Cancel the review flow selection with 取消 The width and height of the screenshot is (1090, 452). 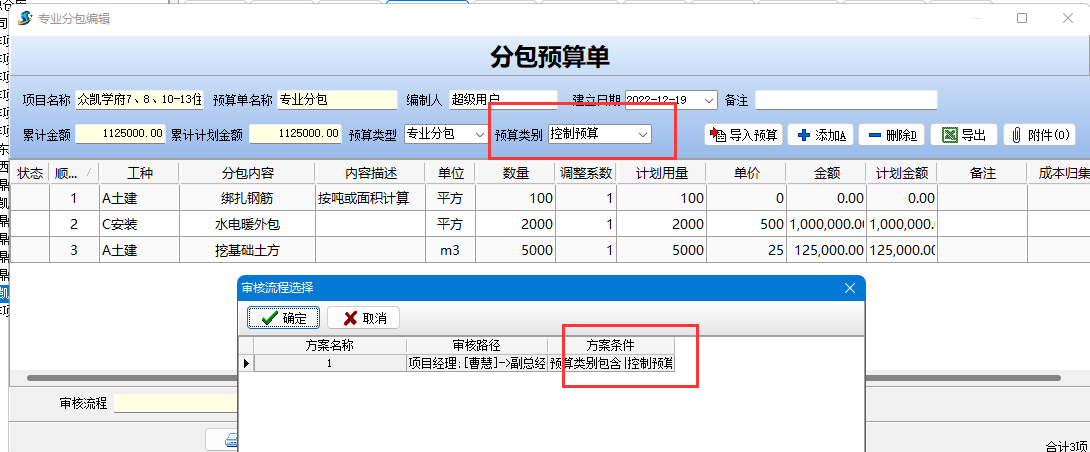click(x=364, y=318)
